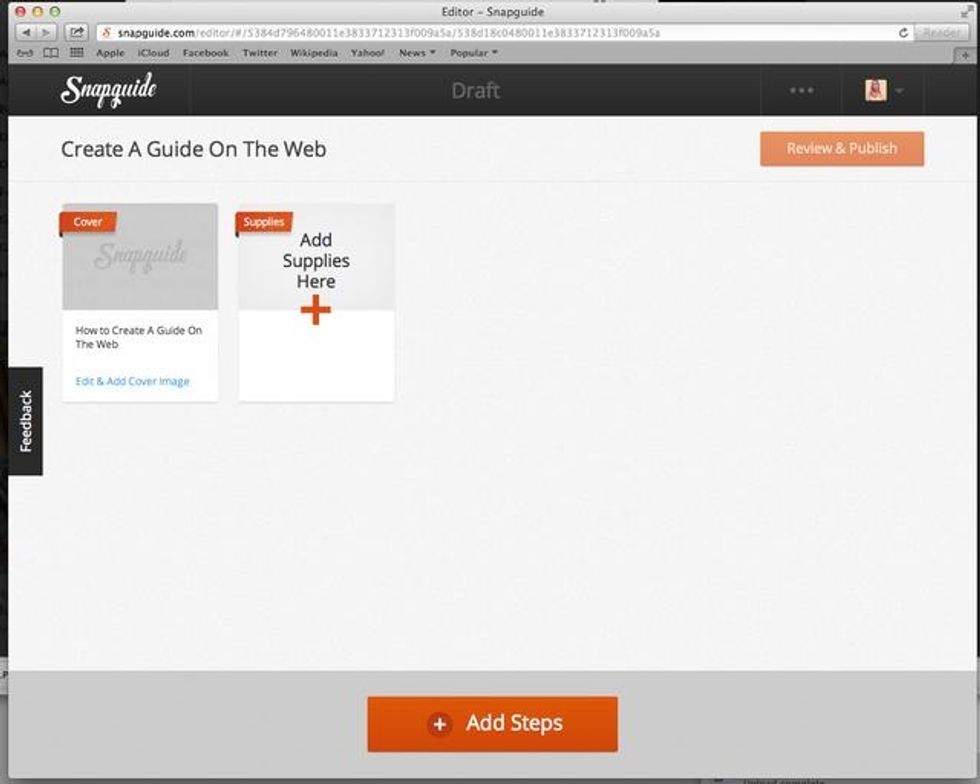980x784 pixels.
Task: Open Top Sites grid icon
Action: pyautogui.click(x=76, y=53)
